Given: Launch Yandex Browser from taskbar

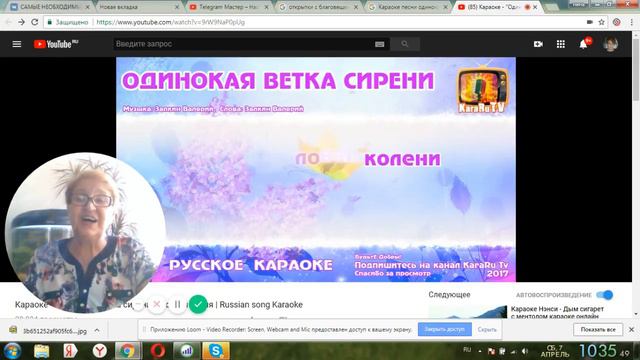Looking at the screenshot, I should point(99,351).
